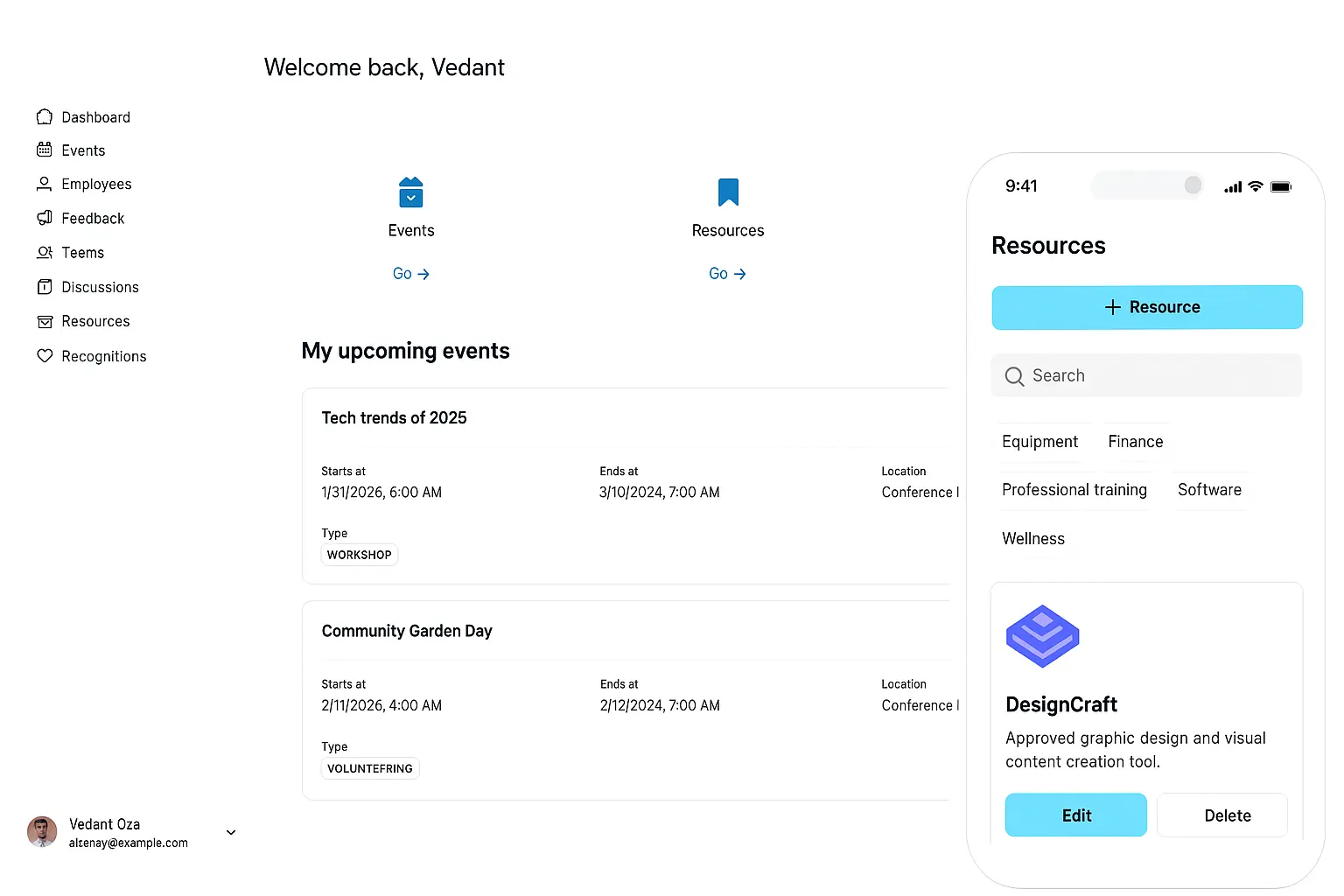Viewport: 1344px width, 896px height.
Task: Click the DesignCraft layered logo icon
Action: pos(1042,636)
